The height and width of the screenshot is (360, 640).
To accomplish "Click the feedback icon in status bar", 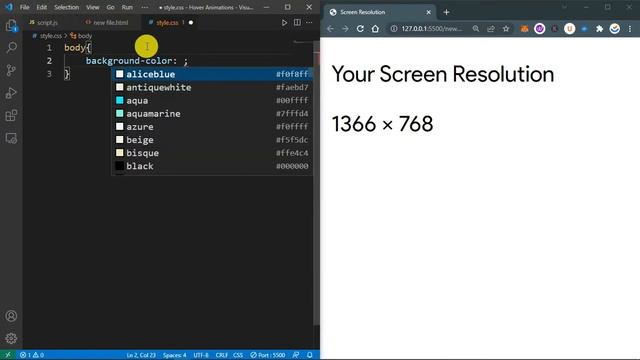I will coord(296,355).
